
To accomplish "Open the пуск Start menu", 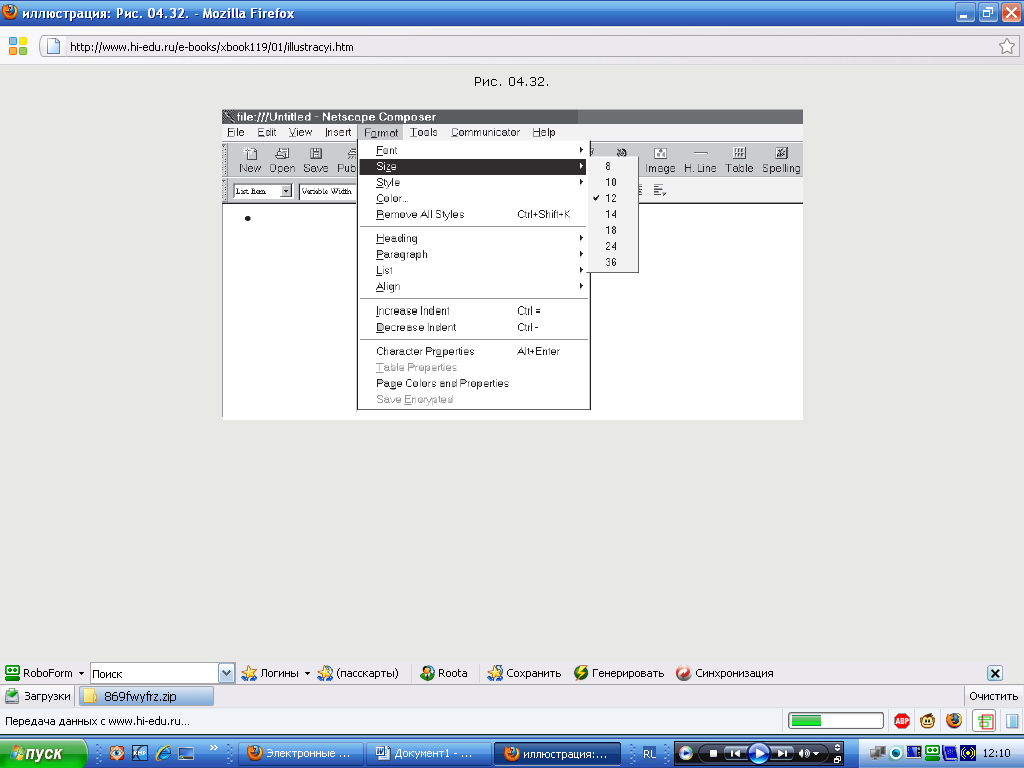I will [x=43, y=754].
